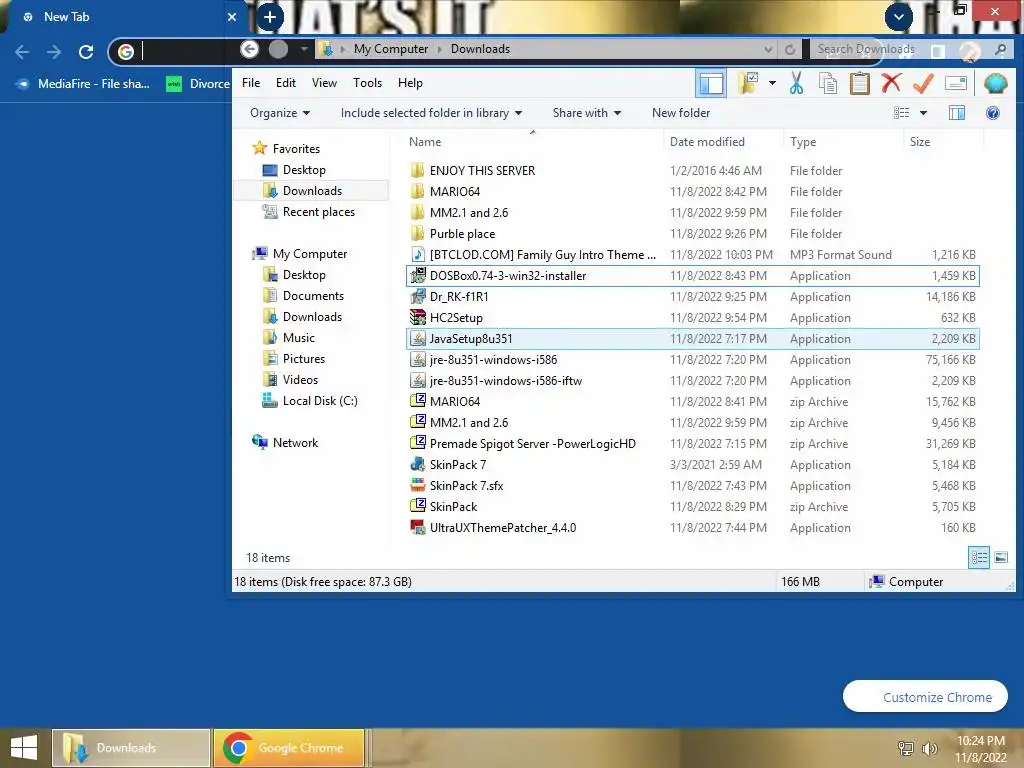1024x768 pixels.
Task: Open the Help menu
Action: pos(410,83)
